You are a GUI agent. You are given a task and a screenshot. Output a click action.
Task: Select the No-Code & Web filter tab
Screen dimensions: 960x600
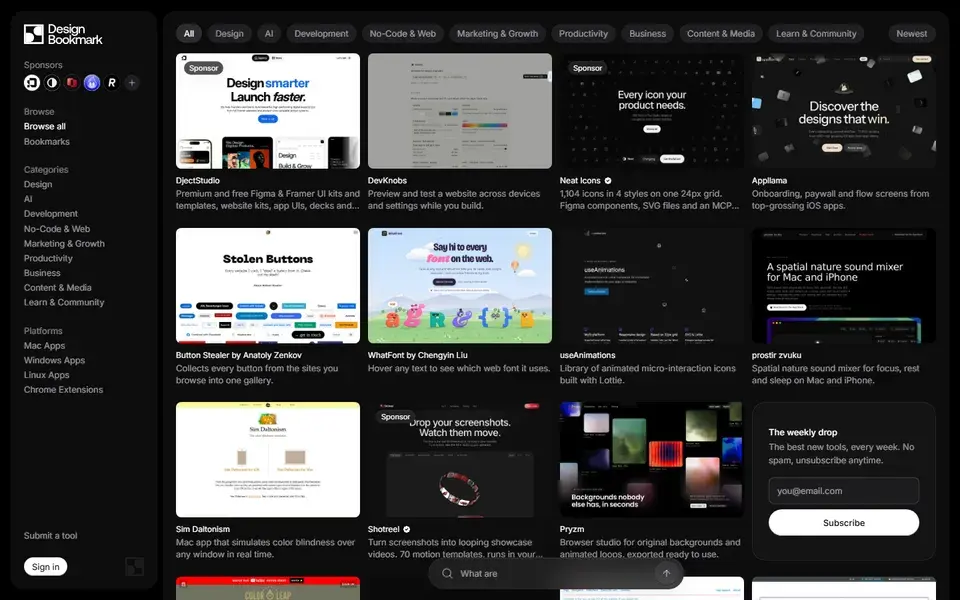click(x=403, y=34)
